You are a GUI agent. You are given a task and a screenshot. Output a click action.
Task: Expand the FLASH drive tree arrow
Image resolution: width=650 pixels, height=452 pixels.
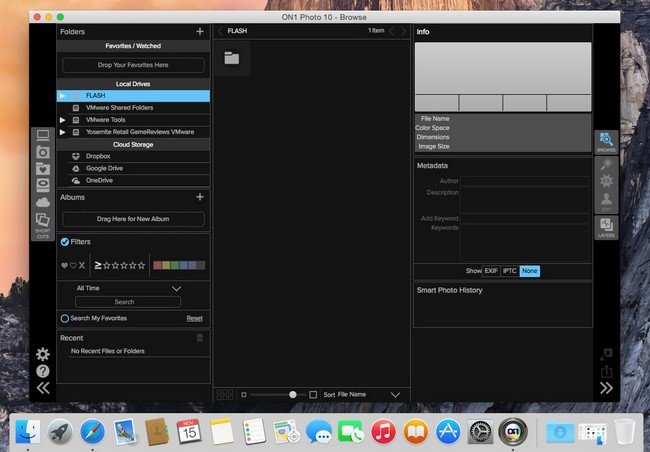point(63,96)
